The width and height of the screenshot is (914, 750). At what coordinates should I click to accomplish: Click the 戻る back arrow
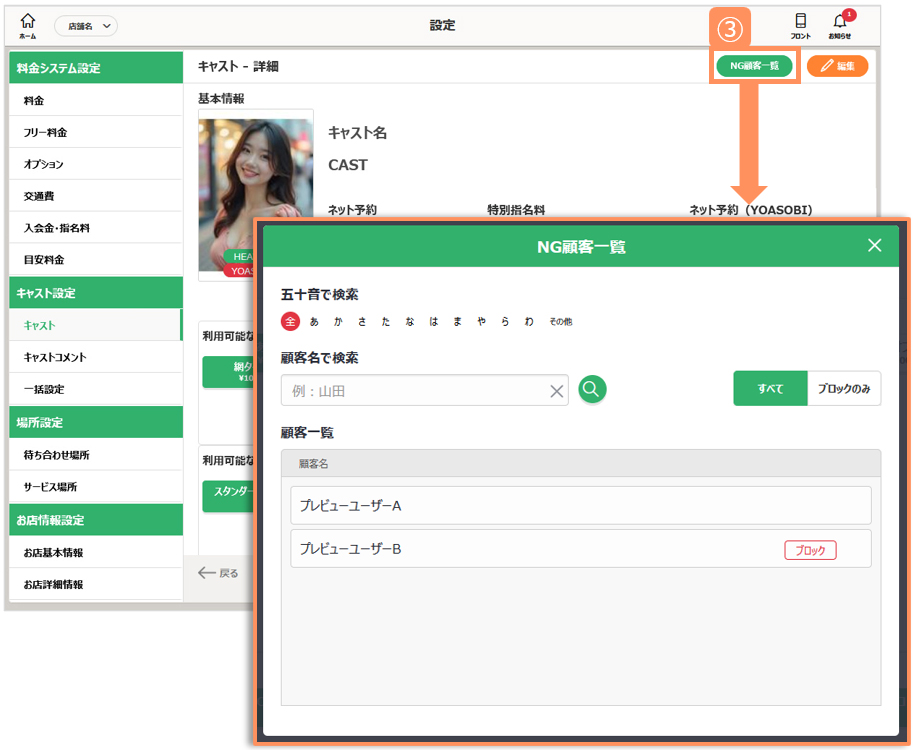218,573
